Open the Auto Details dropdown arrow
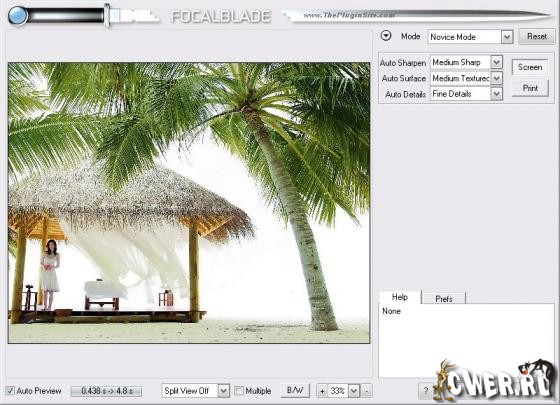 [x=496, y=94]
